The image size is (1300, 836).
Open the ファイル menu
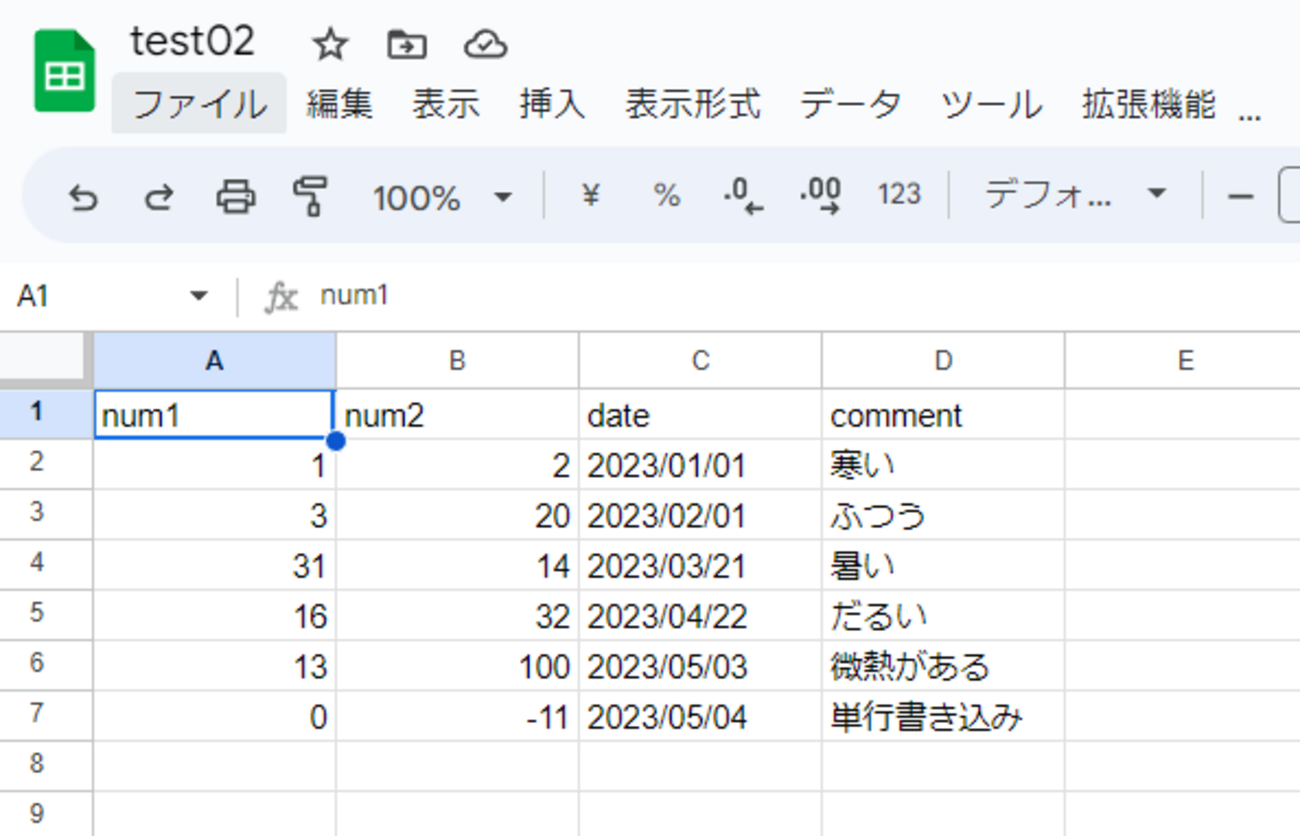pyautogui.click(x=199, y=104)
